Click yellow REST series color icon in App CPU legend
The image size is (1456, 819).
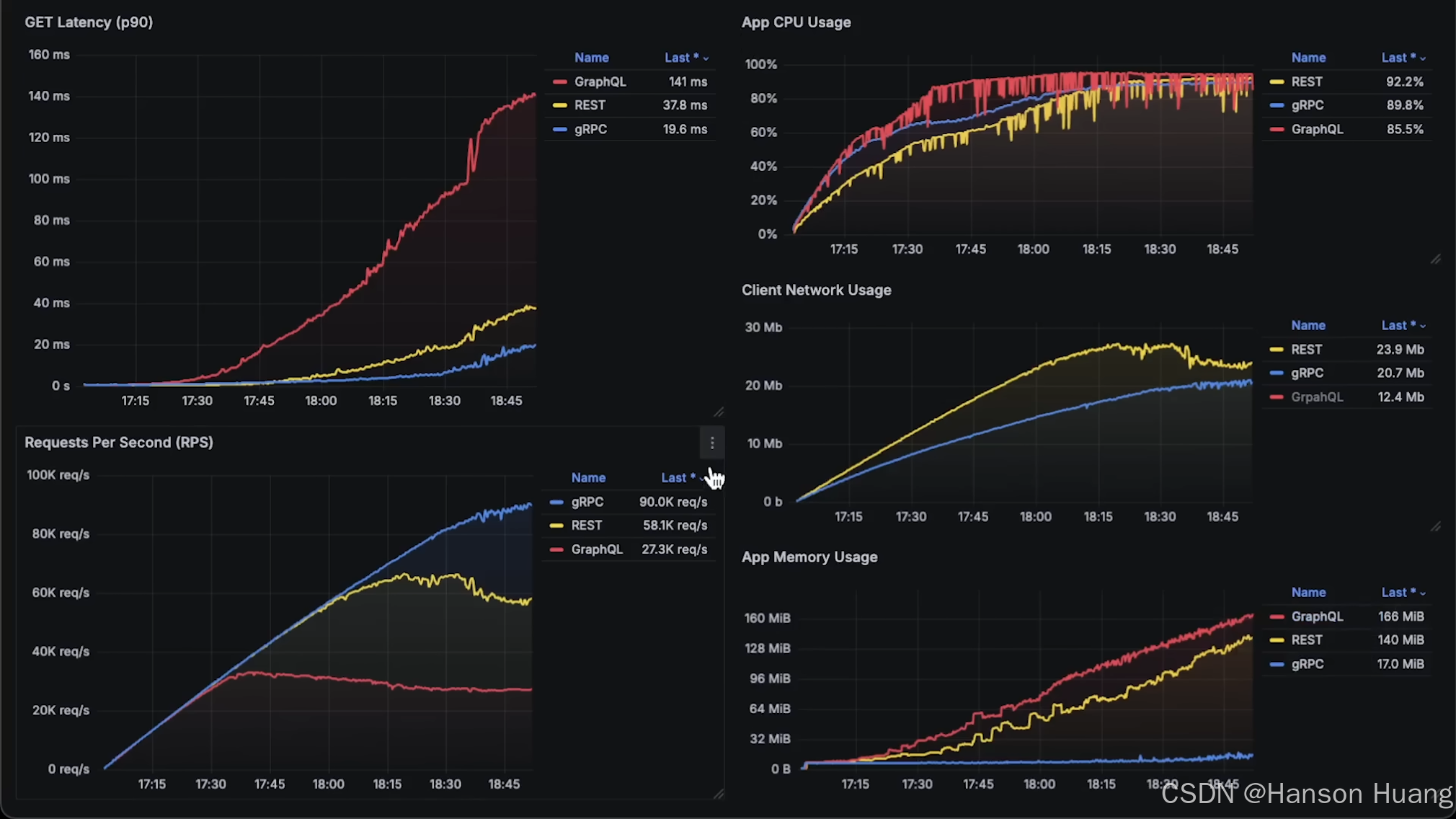pyautogui.click(x=1277, y=81)
